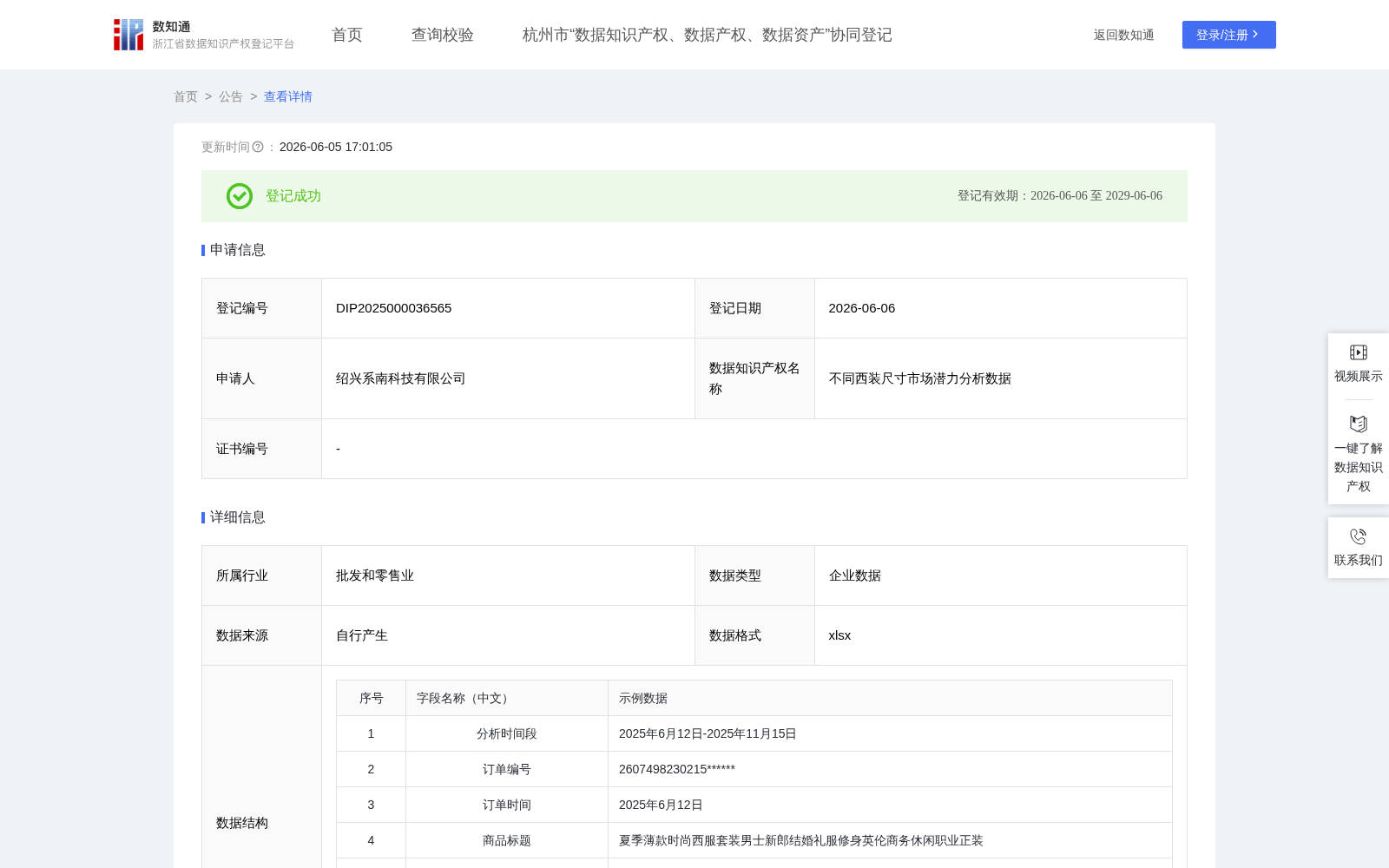Click the 证书编号 label cell
1389x868 pixels.
pyautogui.click(x=261, y=449)
